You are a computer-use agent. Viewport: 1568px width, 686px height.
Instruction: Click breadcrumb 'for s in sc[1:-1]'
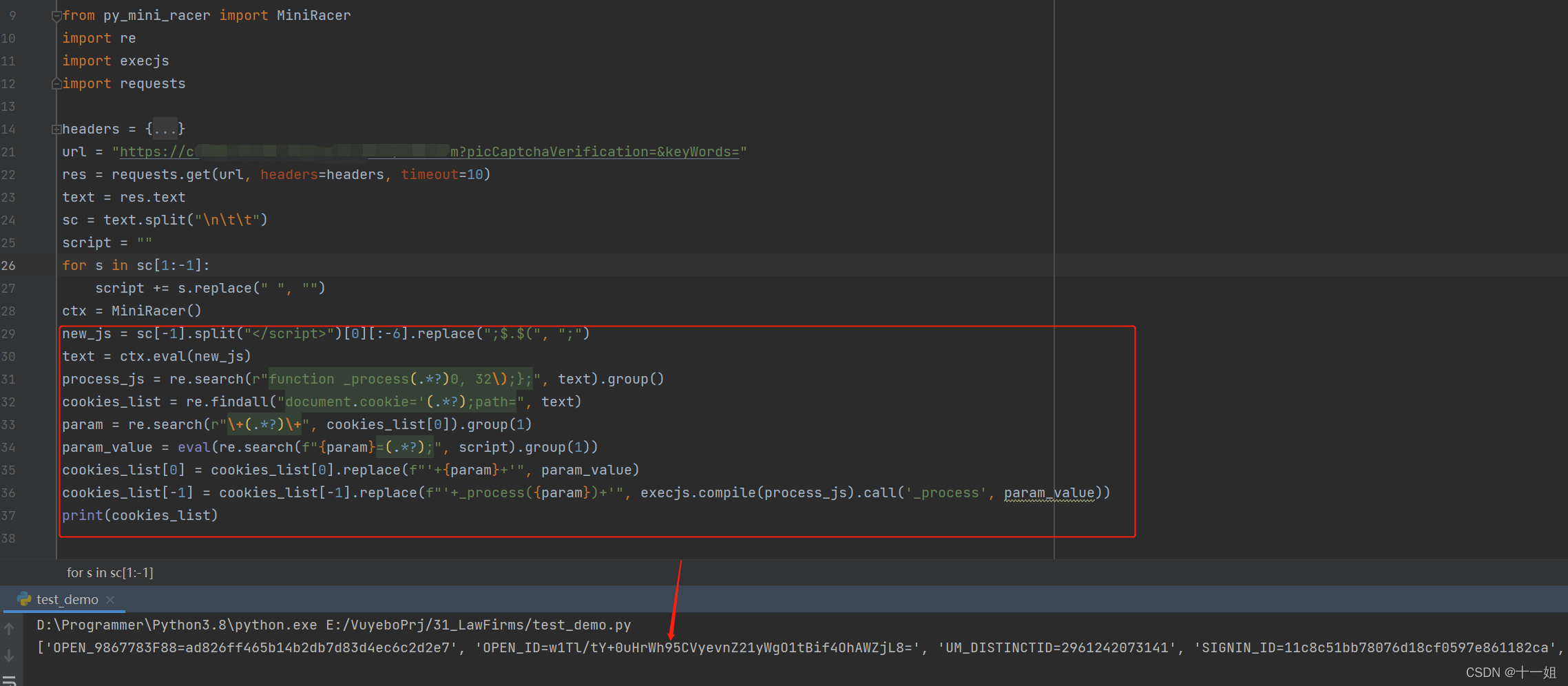point(110,572)
